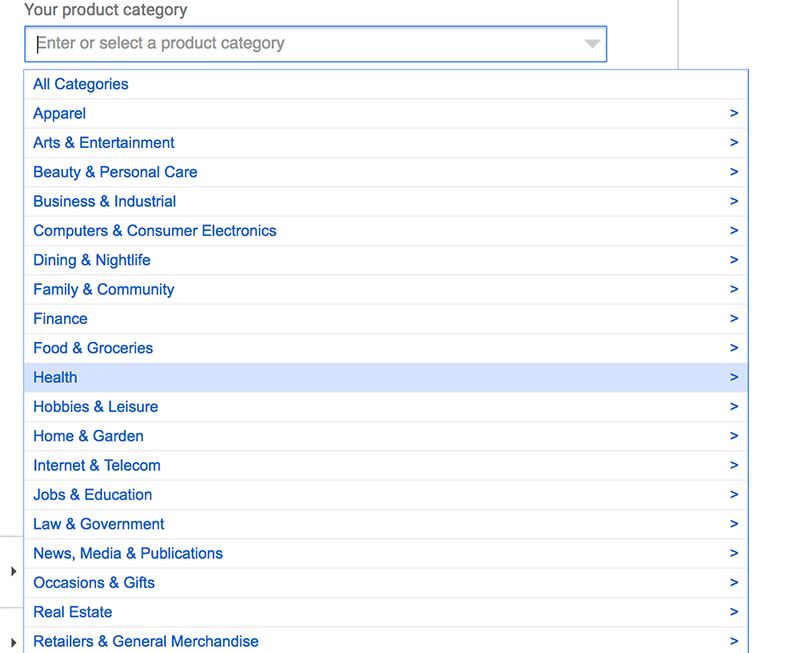The image size is (800, 653).
Task: Open the product category dropdown arrow
Action: [x=592, y=44]
